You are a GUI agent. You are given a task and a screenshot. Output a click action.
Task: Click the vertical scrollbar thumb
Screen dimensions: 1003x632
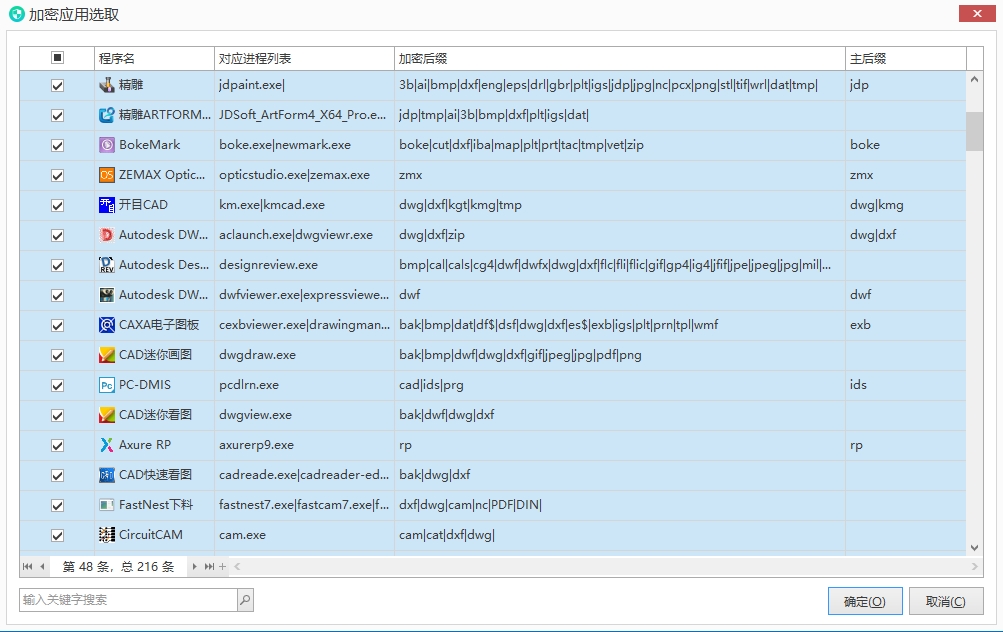tap(974, 131)
